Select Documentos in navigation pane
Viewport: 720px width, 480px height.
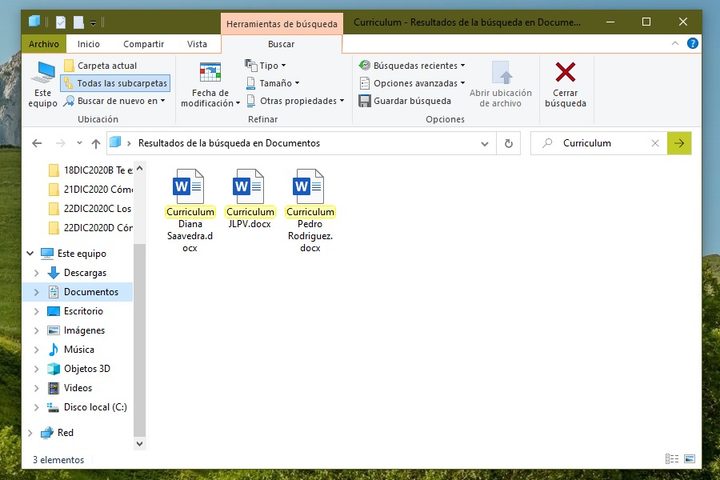(x=83, y=292)
